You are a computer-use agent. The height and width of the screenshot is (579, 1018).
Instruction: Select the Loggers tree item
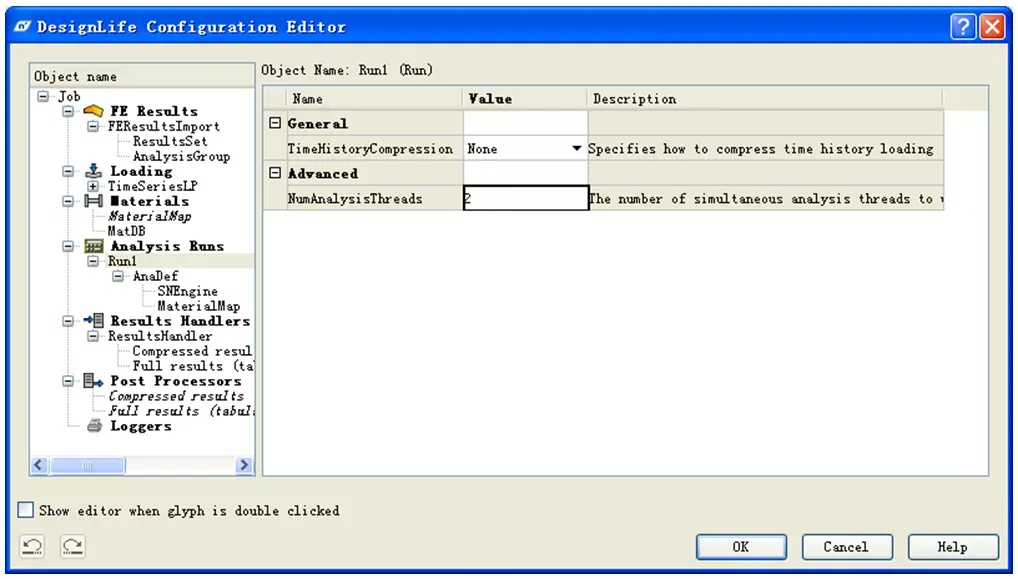(141, 426)
